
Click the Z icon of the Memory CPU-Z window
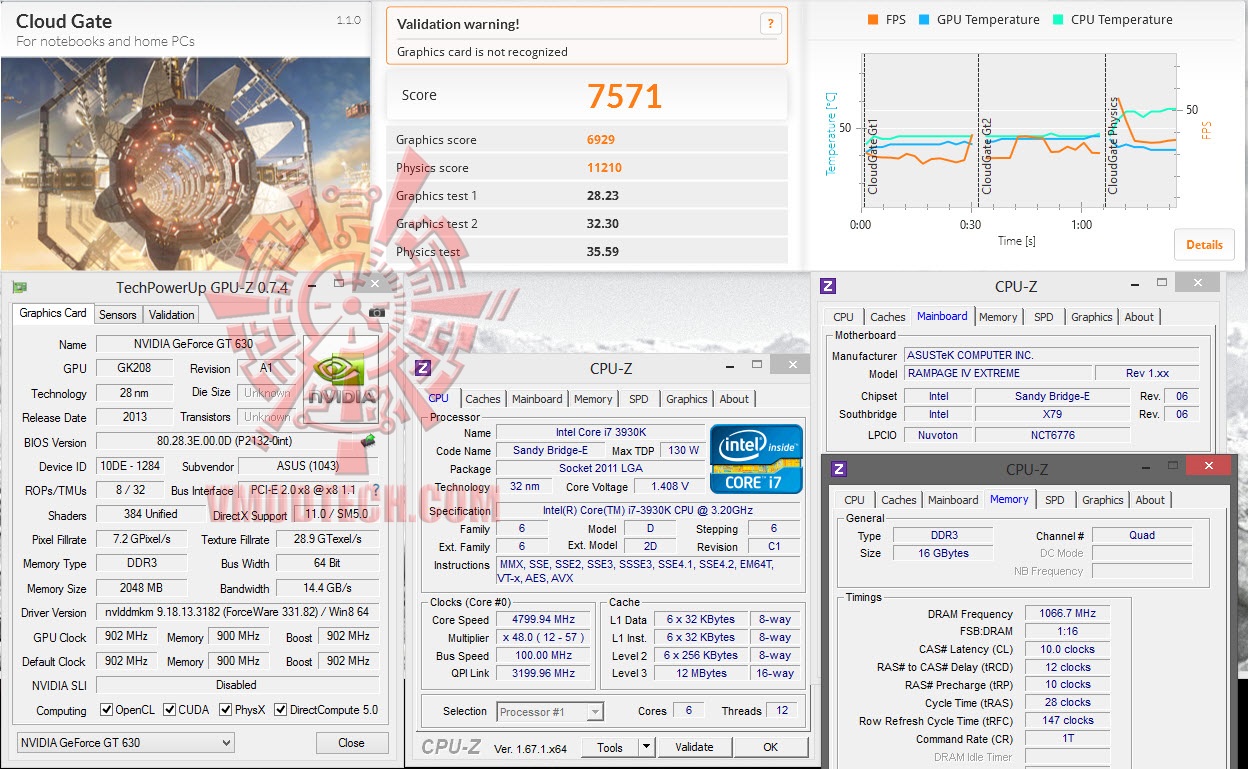pos(840,469)
